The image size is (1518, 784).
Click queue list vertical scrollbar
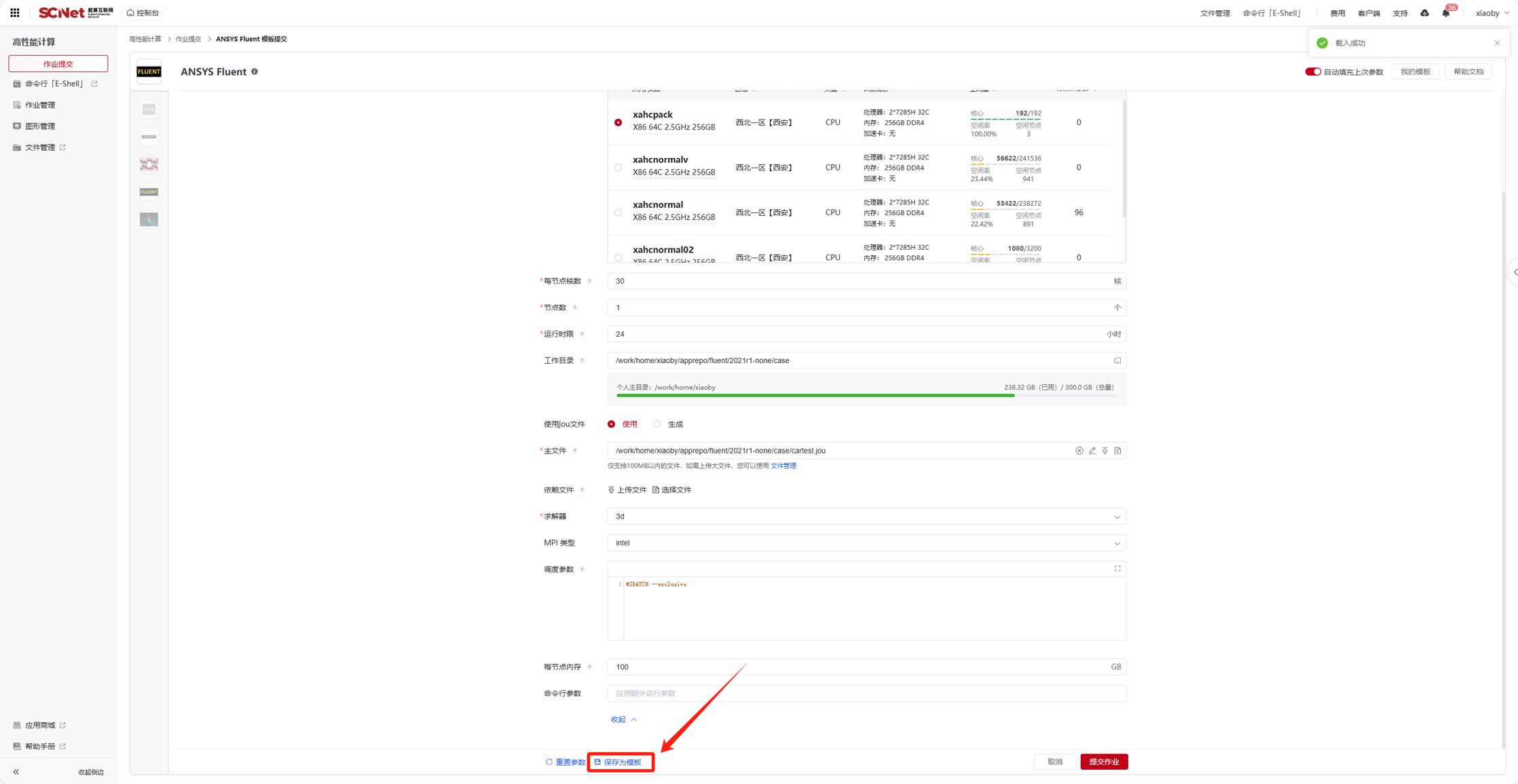pos(1124,159)
